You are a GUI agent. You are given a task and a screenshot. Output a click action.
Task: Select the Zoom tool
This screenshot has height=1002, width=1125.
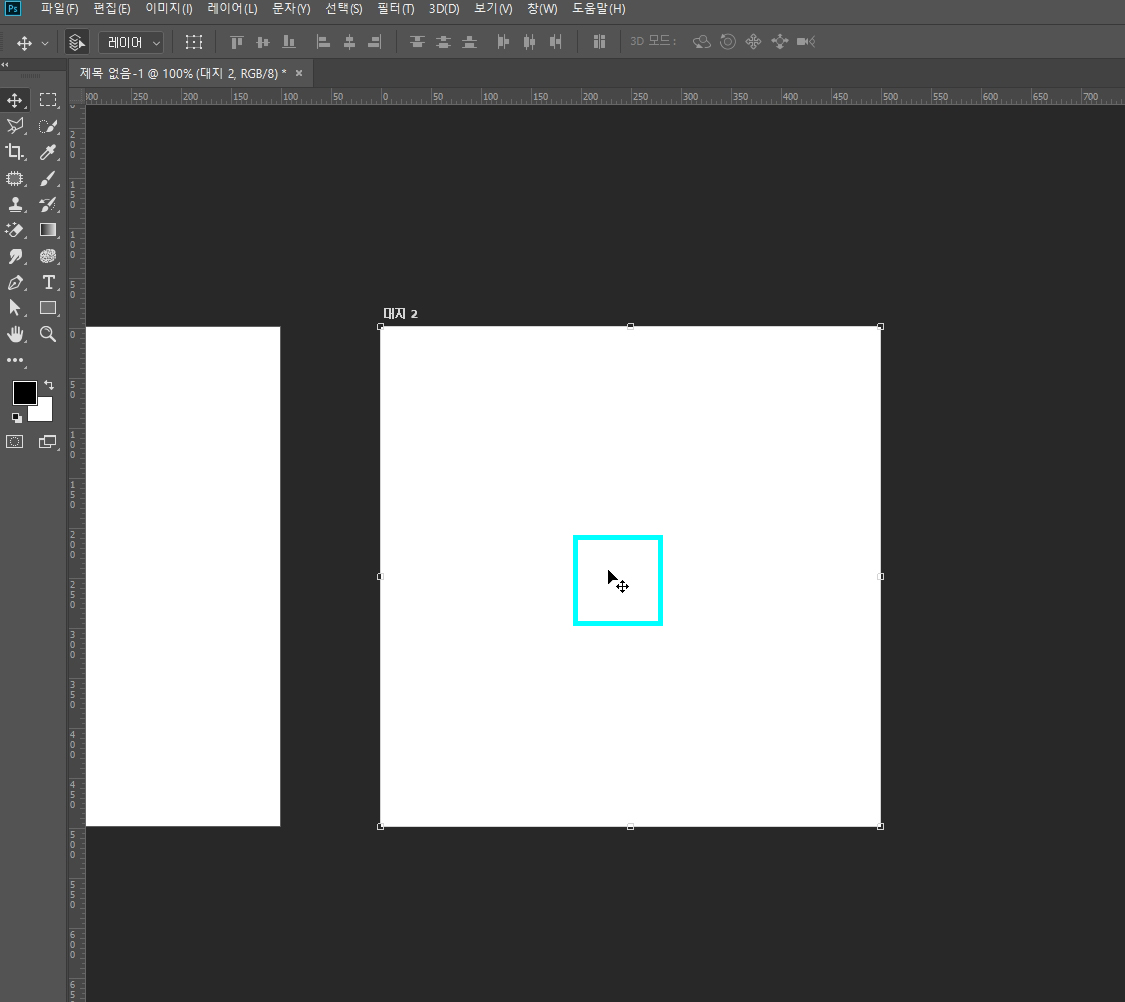(x=48, y=334)
